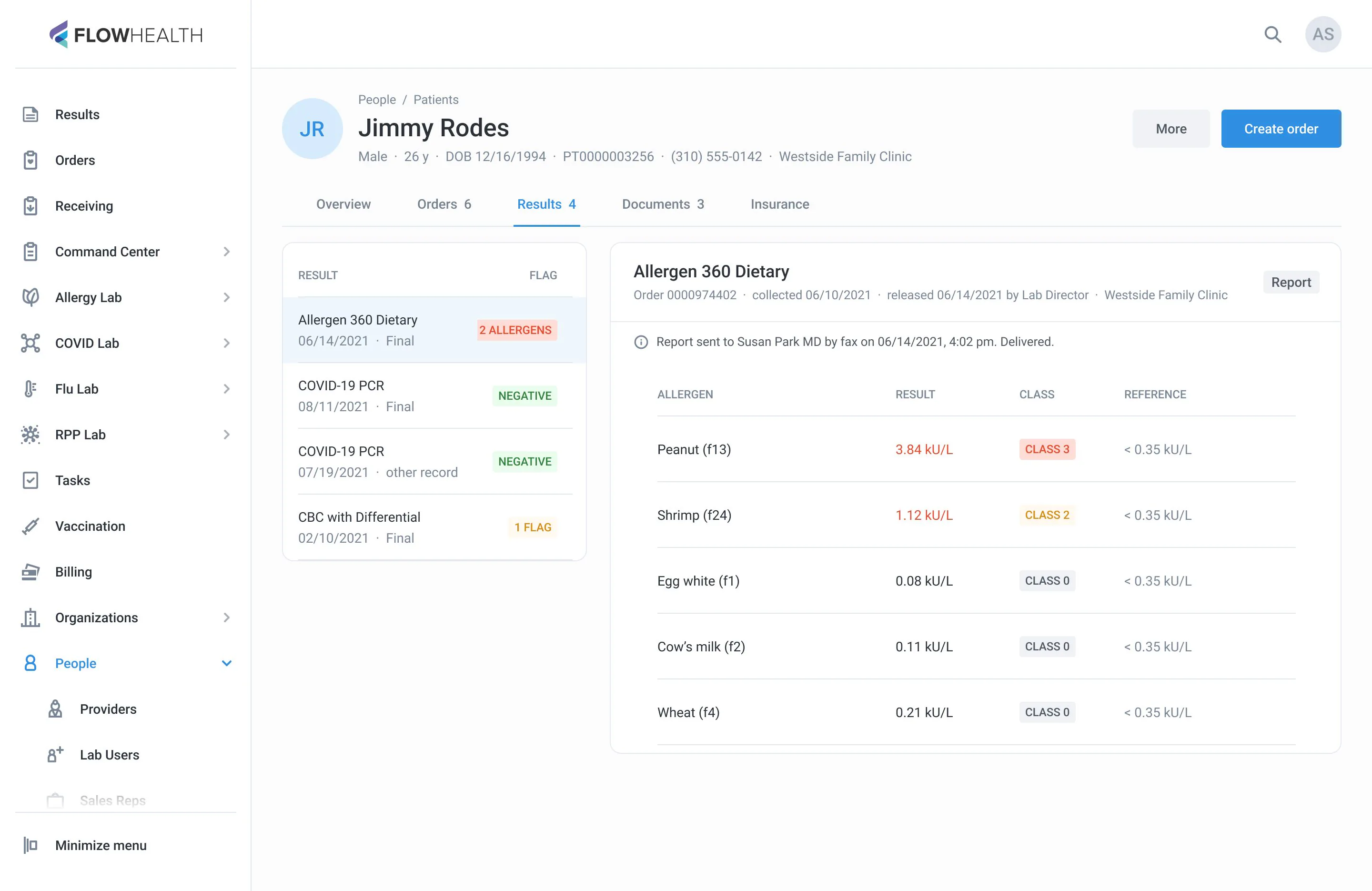Viewport: 1372px width, 891px height.
Task: Click the Orders clipboard icon
Action: coord(30,160)
